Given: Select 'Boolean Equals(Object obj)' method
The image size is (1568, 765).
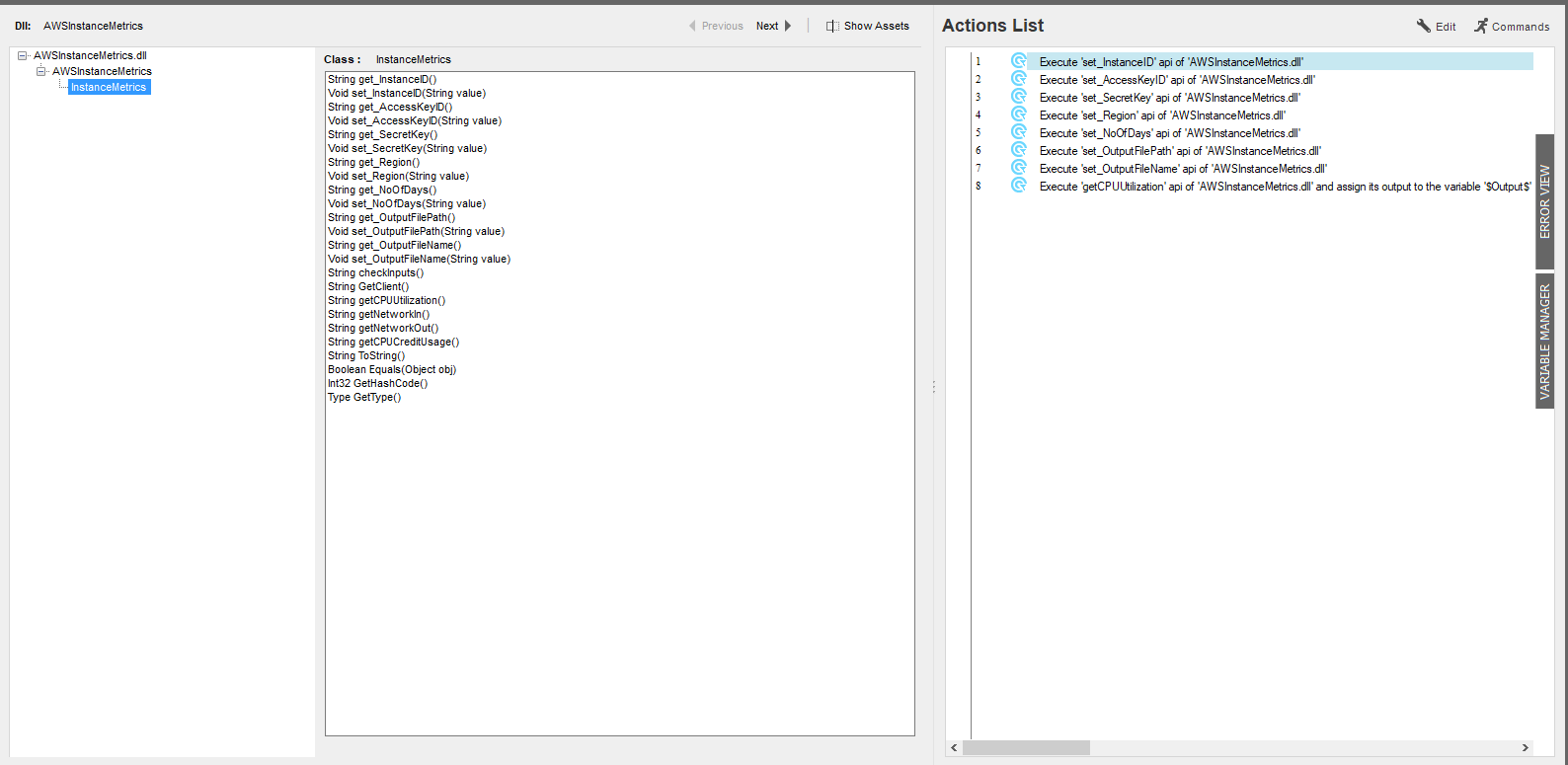Looking at the screenshot, I should click(392, 369).
